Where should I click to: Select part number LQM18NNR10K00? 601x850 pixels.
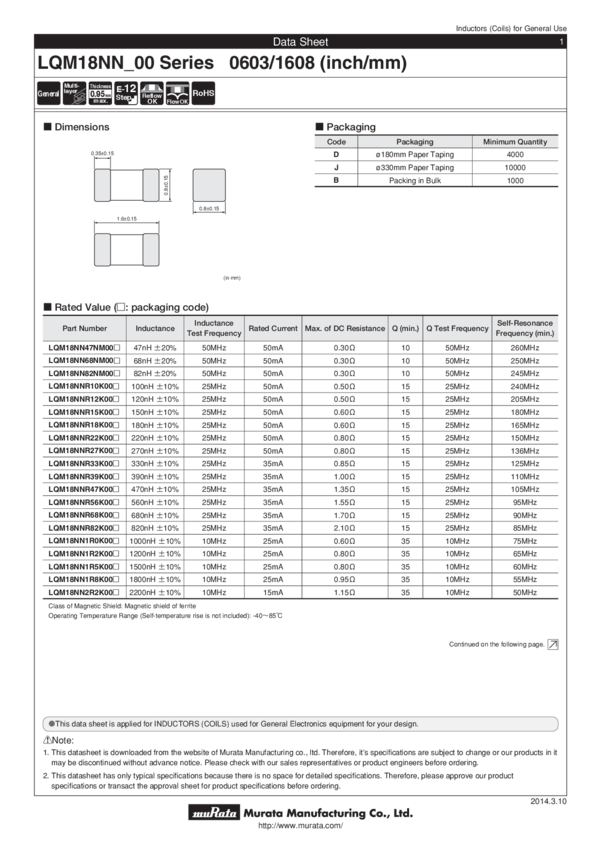click(x=84, y=387)
